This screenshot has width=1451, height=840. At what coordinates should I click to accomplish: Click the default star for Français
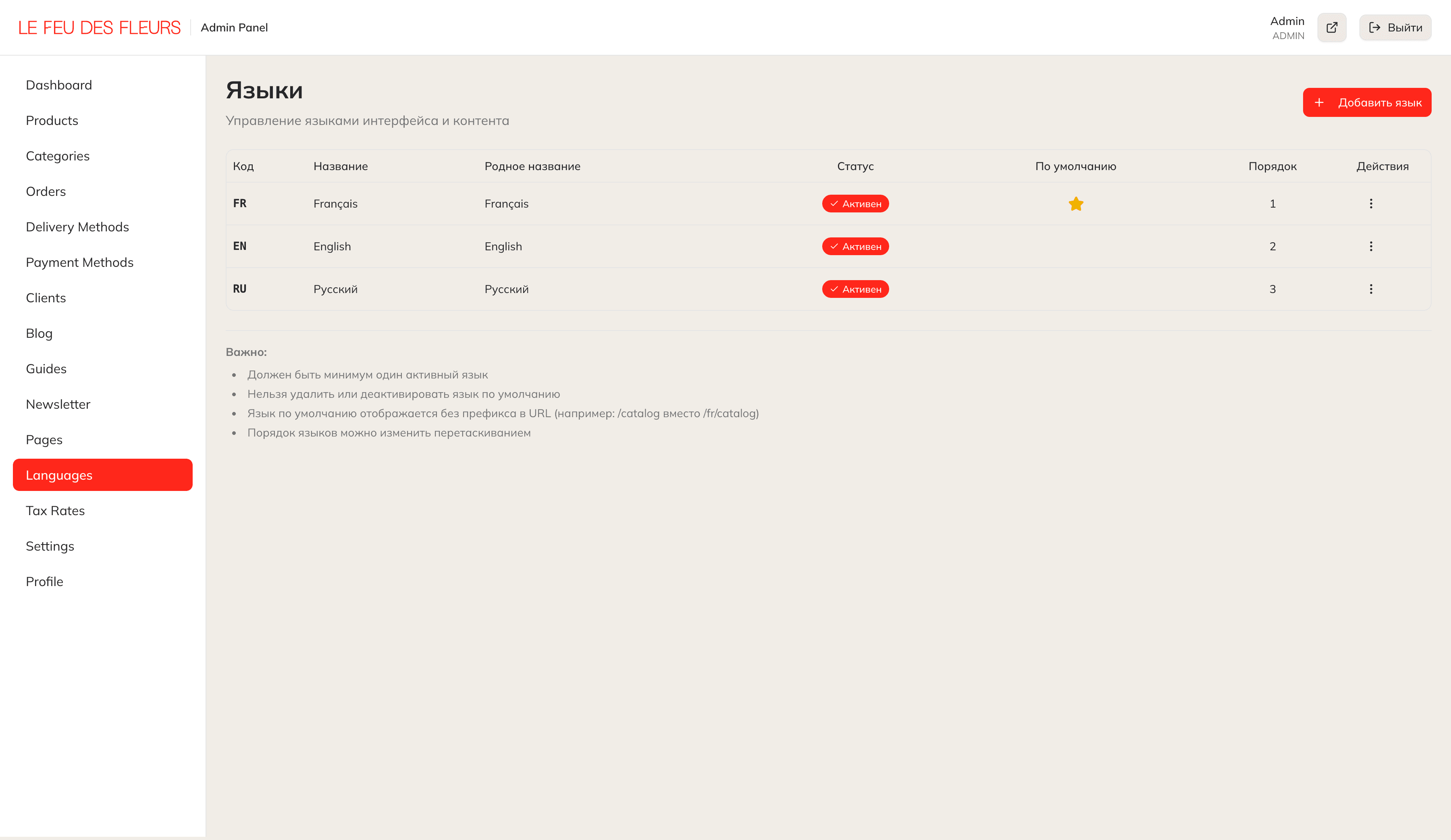(1076, 204)
